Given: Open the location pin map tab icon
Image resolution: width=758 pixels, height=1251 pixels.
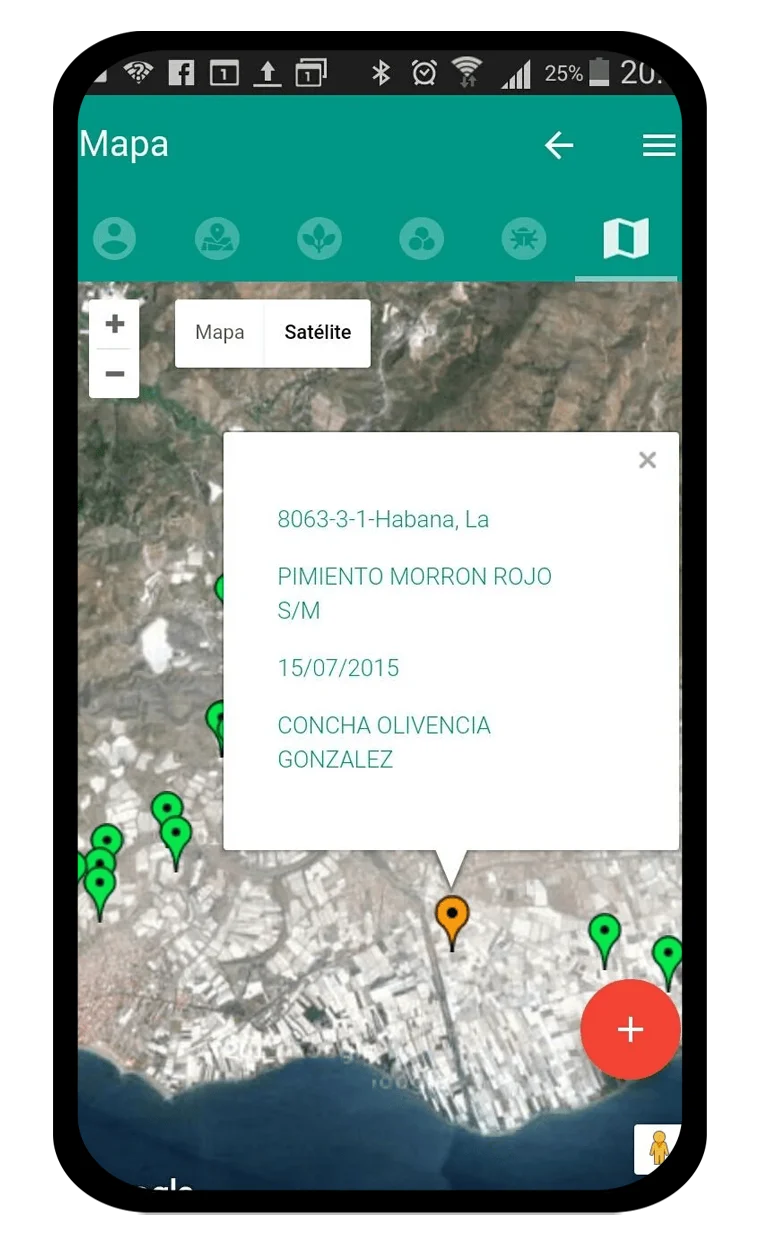Looking at the screenshot, I should click(217, 239).
